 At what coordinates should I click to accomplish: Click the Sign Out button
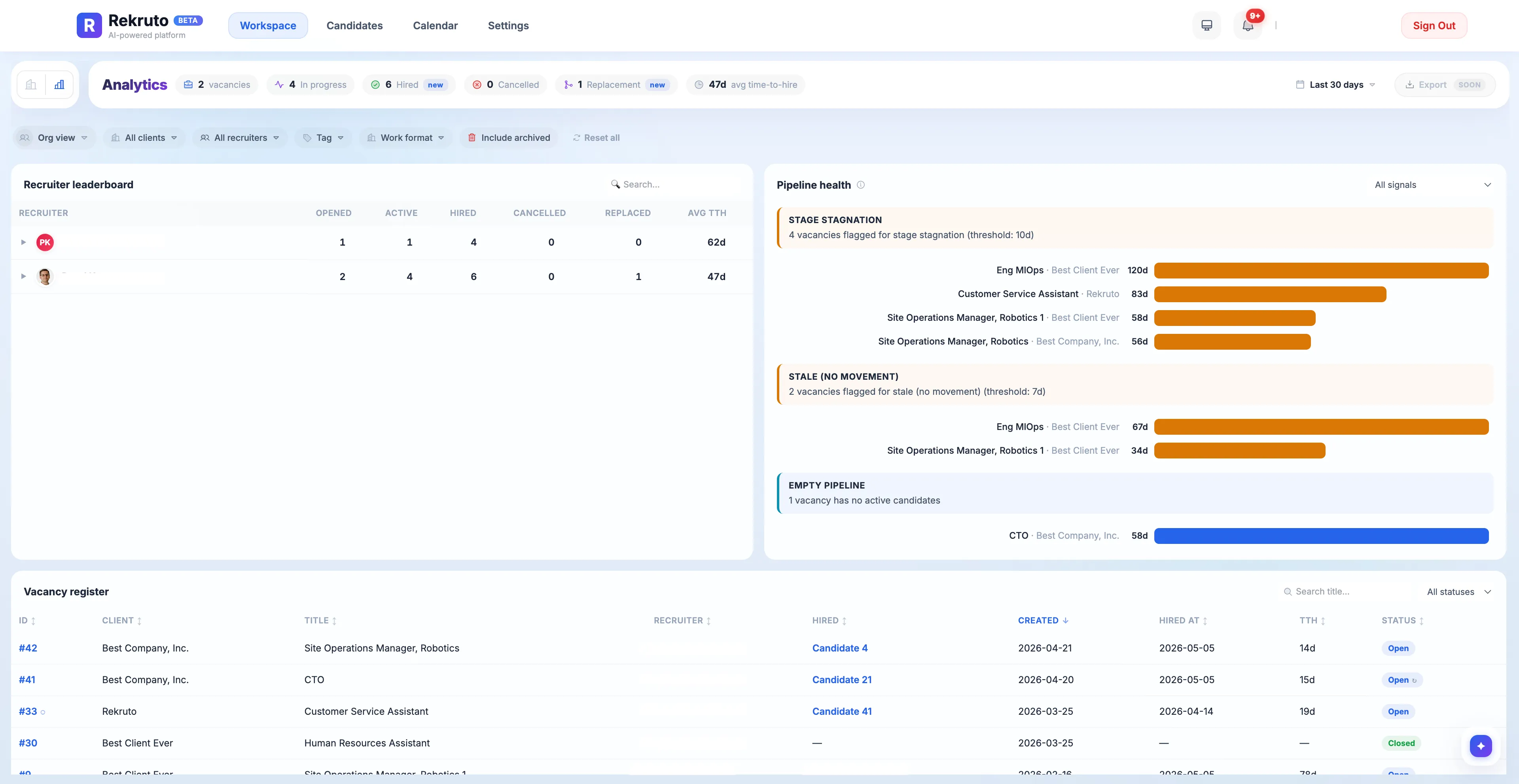click(x=1434, y=25)
